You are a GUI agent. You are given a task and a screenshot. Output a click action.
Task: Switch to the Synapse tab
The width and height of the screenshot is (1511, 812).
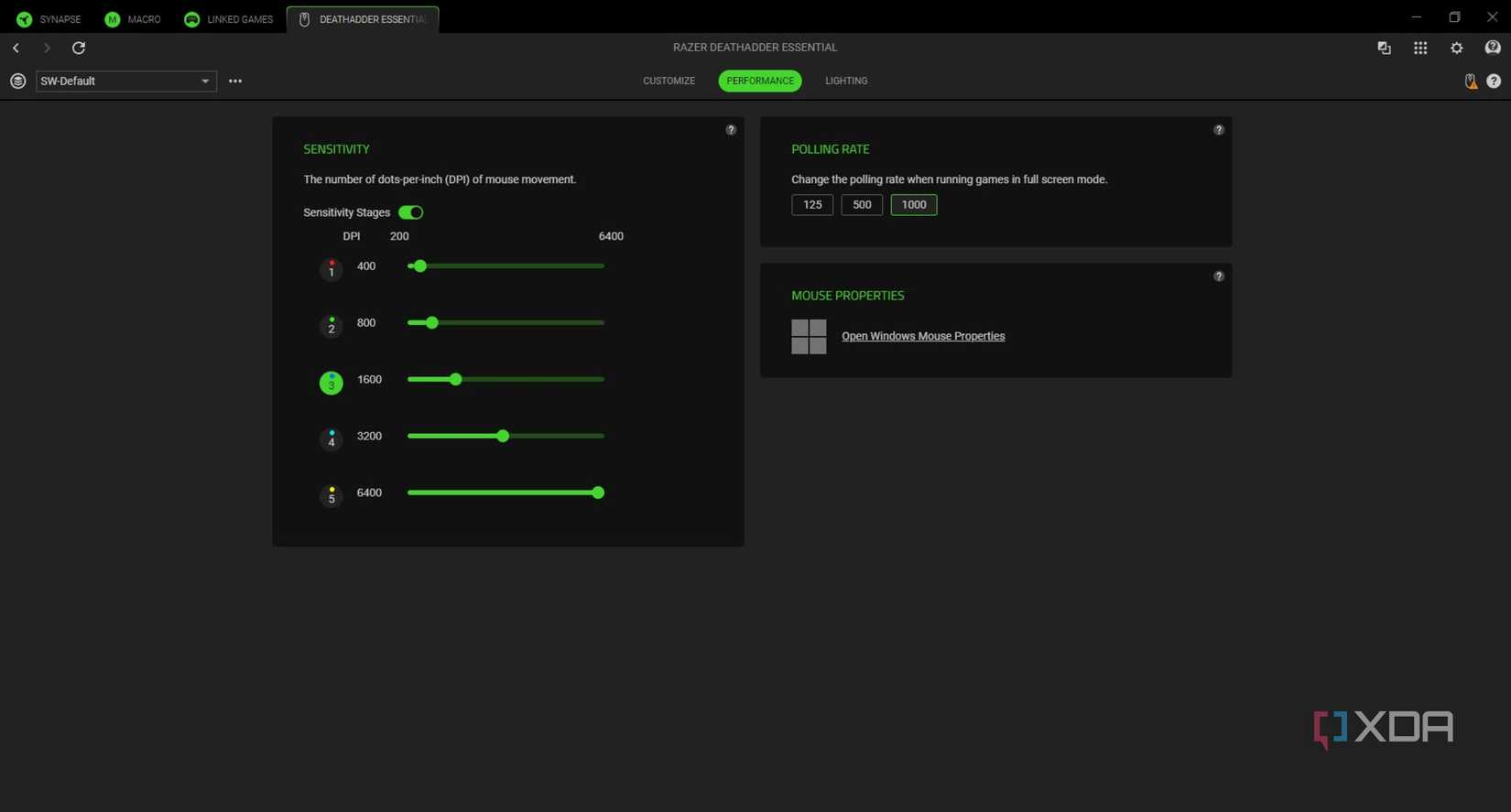(x=49, y=19)
